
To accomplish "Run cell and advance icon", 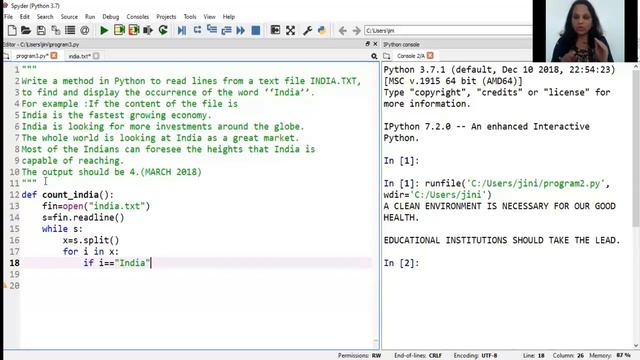I will 134,30.
